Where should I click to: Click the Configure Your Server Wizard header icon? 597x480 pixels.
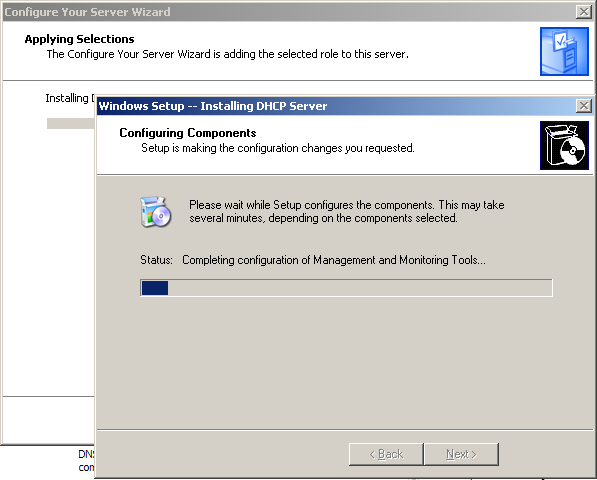(x=564, y=51)
